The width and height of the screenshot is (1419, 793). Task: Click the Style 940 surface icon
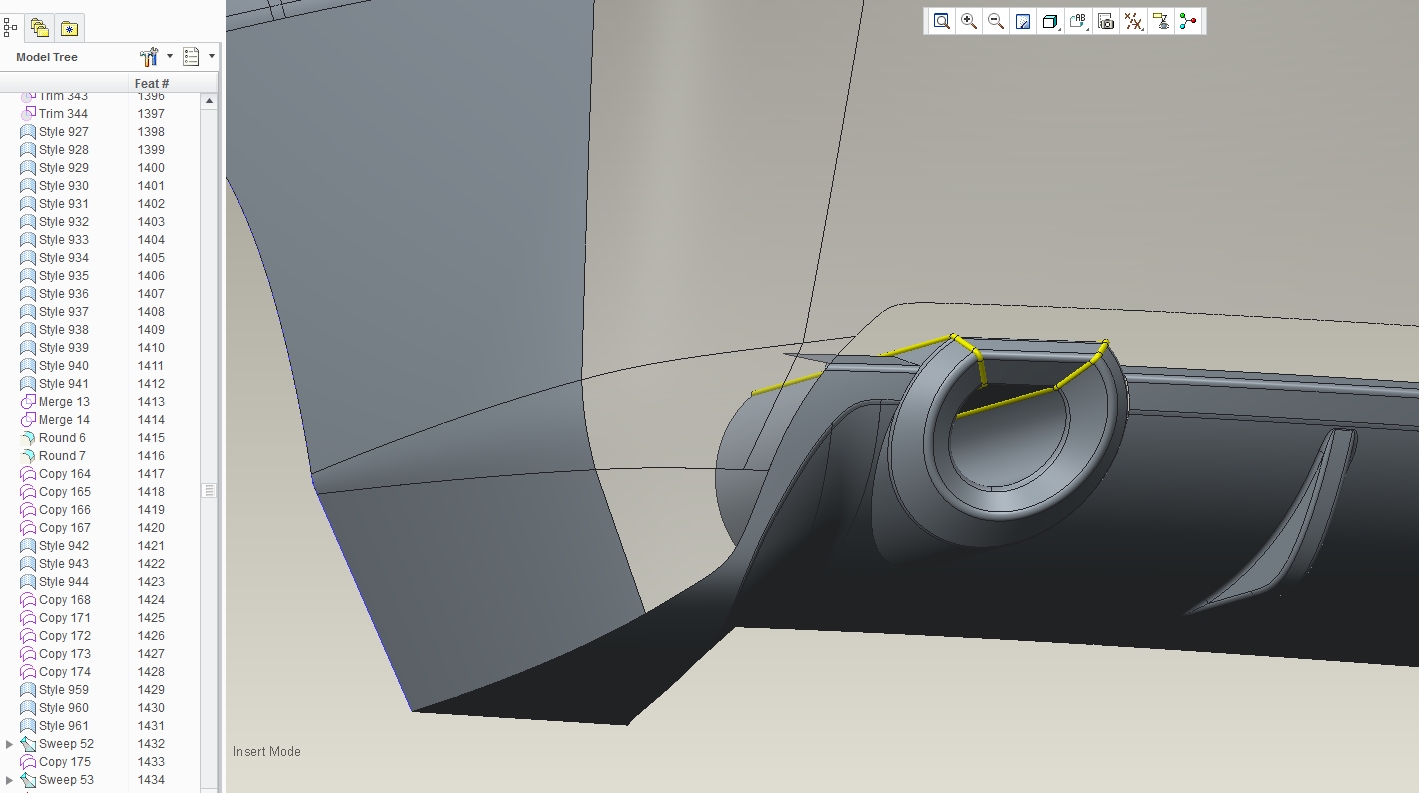click(x=28, y=366)
